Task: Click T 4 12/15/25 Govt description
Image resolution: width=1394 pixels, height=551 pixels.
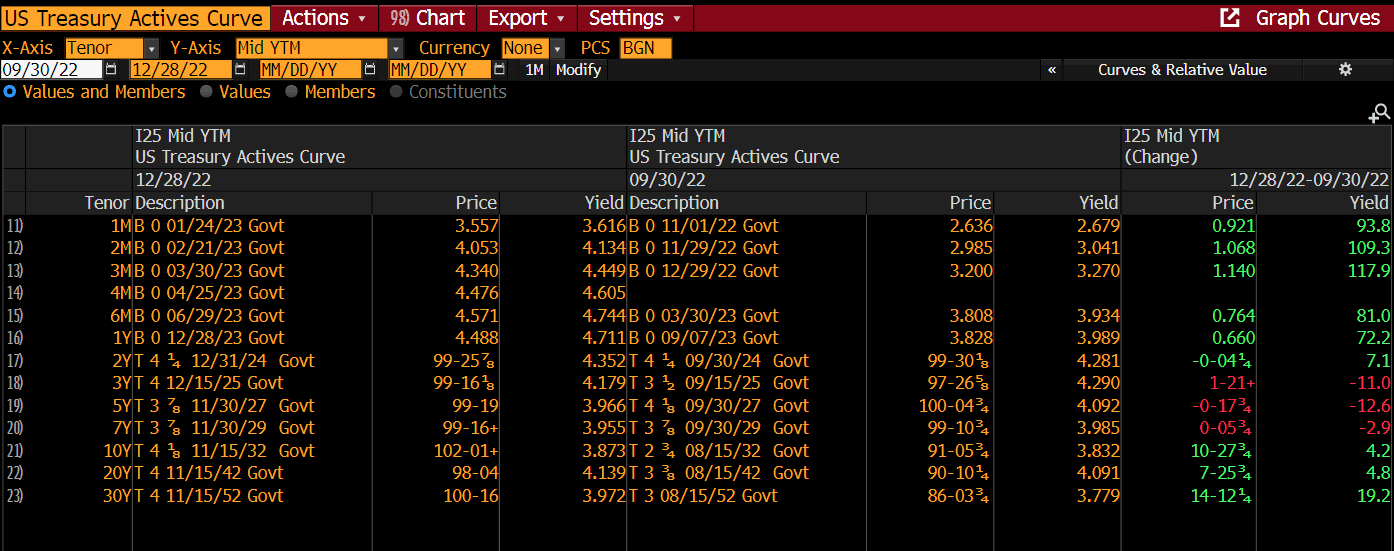Action: [x=210, y=383]
